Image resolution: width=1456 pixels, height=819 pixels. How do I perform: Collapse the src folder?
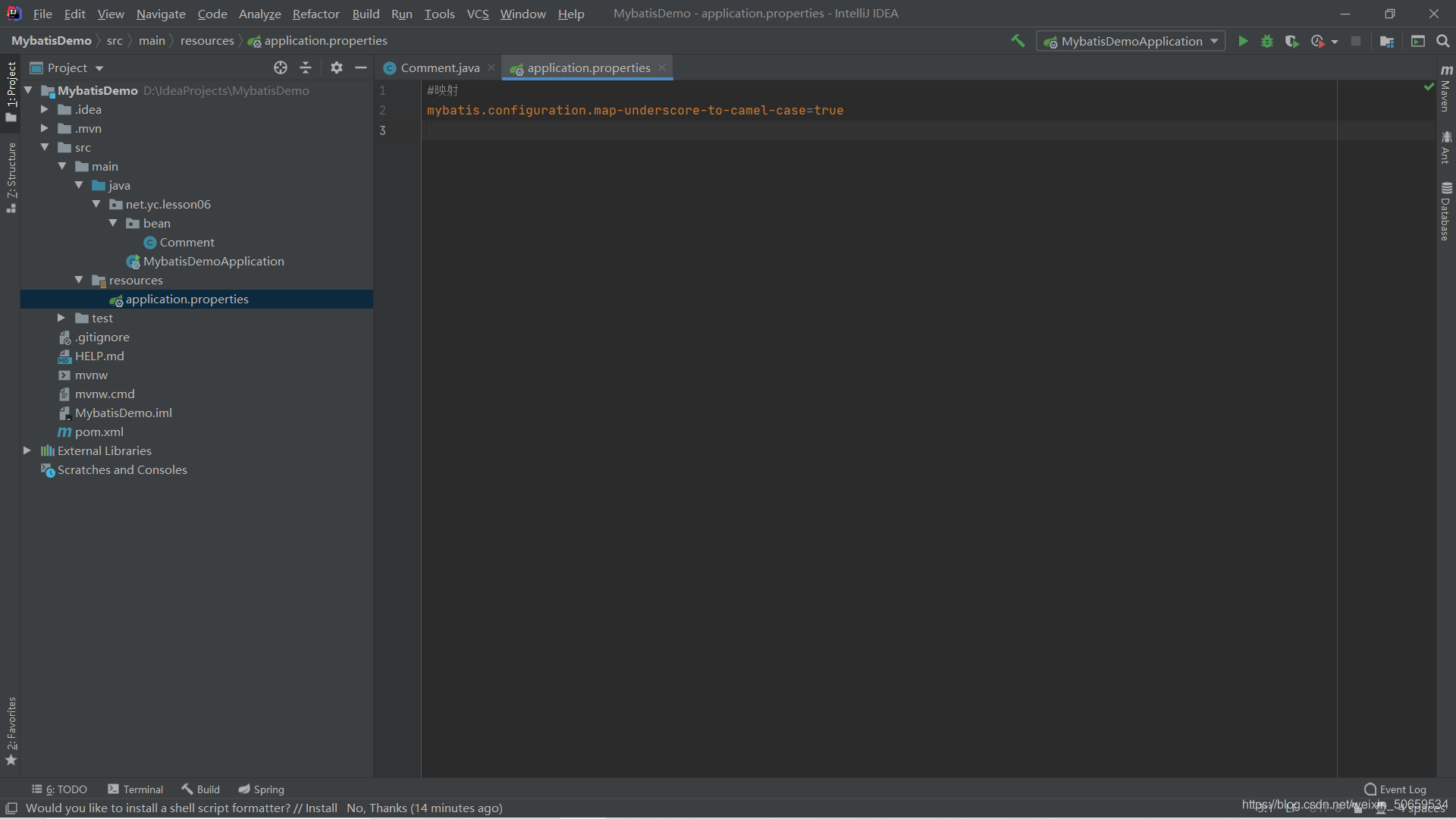[45, 147]
